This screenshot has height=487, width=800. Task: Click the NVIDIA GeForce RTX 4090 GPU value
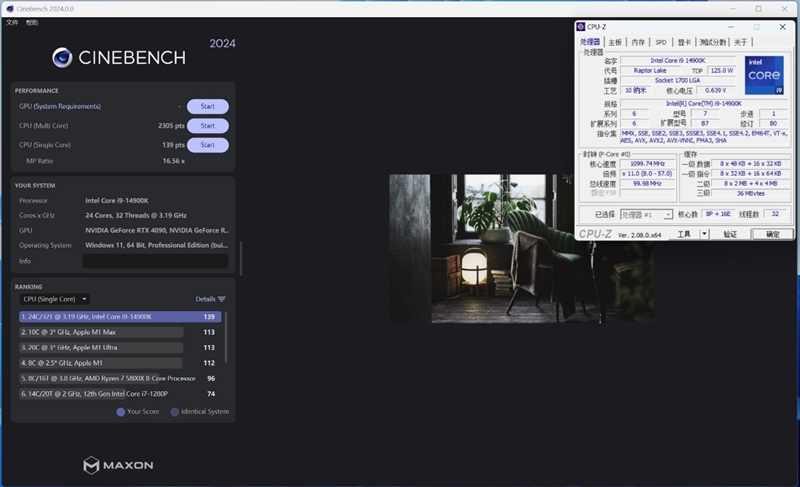point(157,230)
